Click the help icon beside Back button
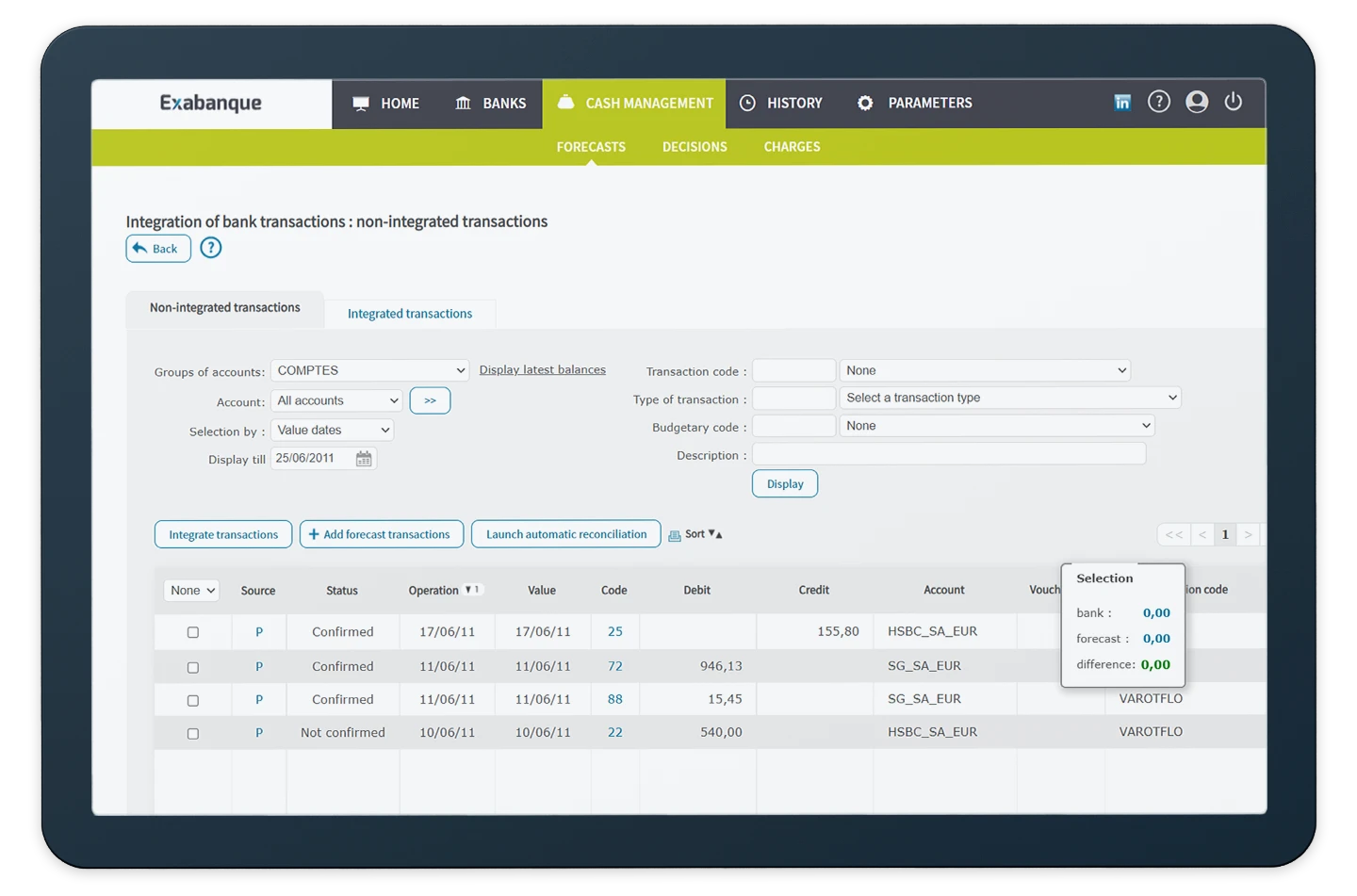Viewport: 1357px width, 896px height. (x=211, y=248)
